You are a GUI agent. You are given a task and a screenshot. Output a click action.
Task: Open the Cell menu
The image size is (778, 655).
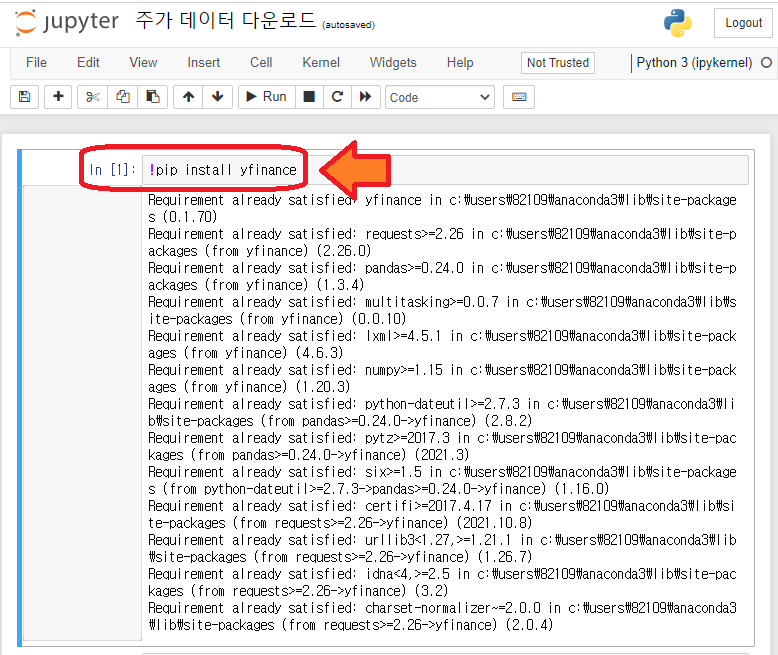261,63
